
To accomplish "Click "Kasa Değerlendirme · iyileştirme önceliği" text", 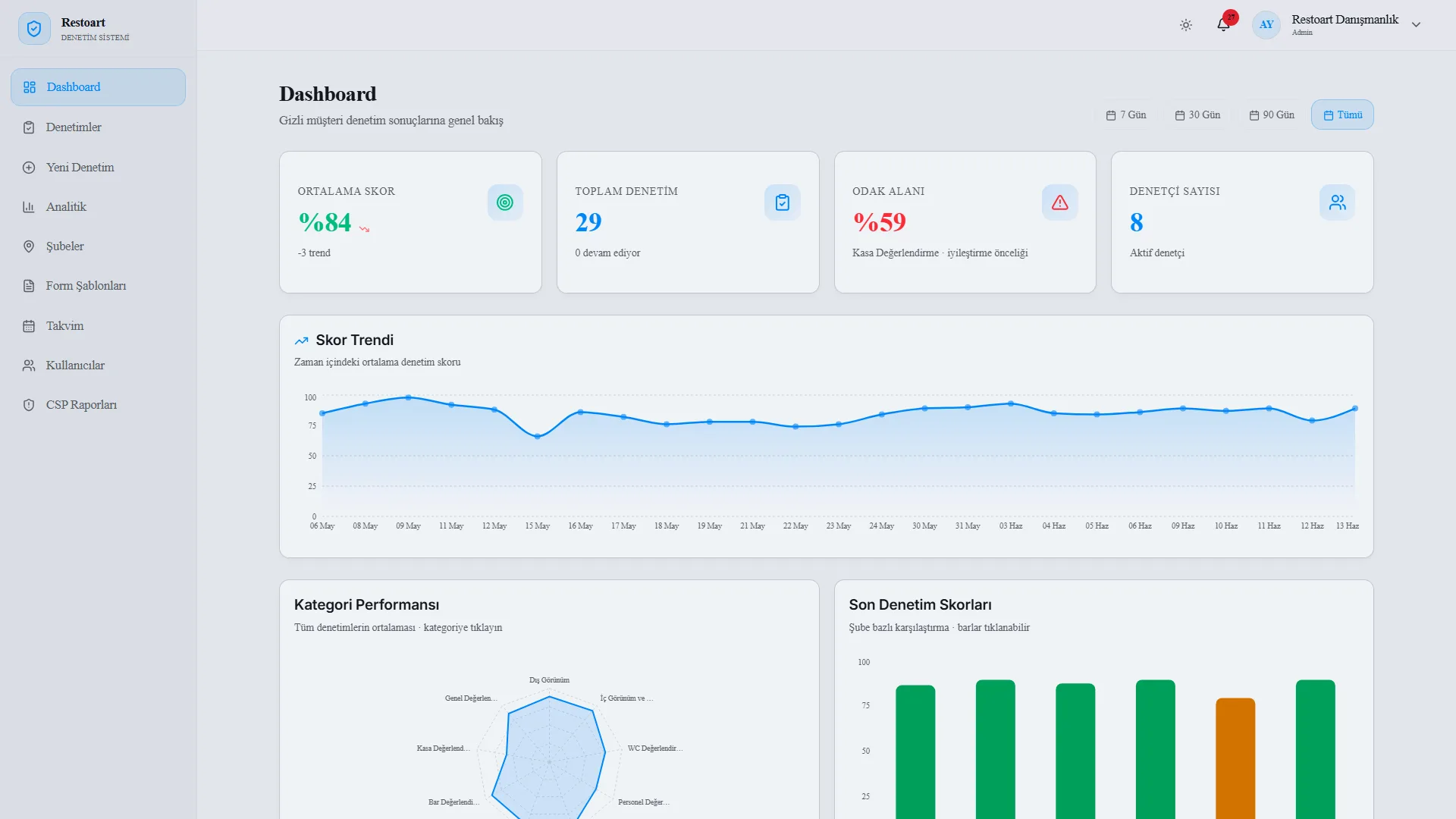I will click(940, 253).
